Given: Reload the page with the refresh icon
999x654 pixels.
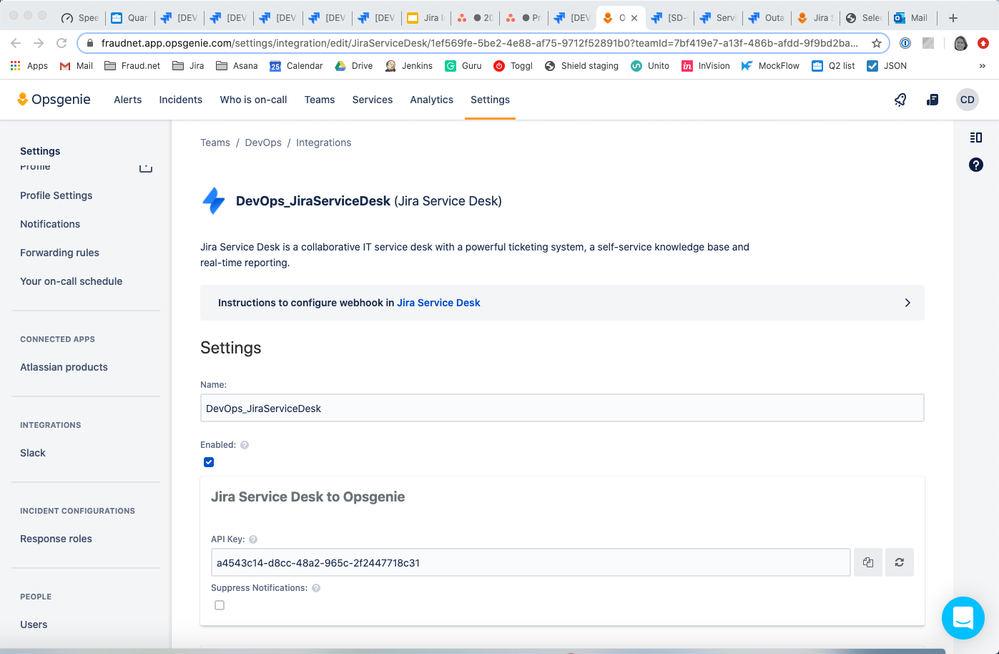Looking at the screenshot, I should [62, 43].
